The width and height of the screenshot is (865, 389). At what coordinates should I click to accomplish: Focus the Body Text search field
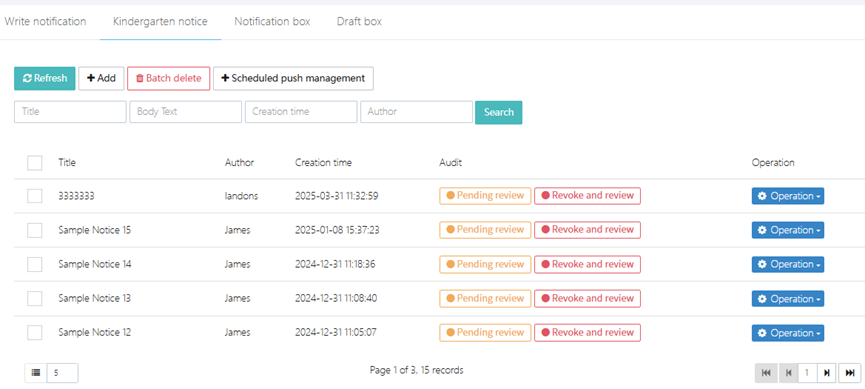[x=185, y=111]
